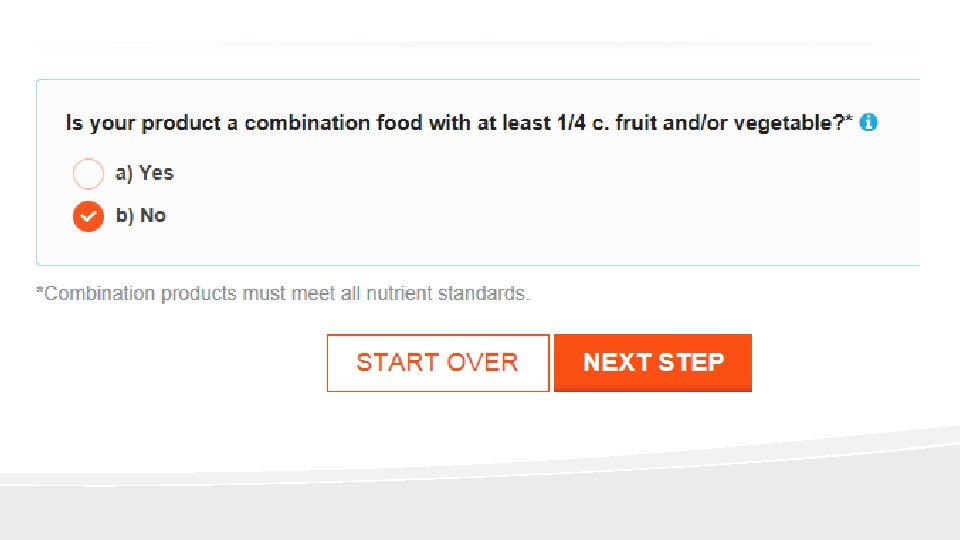The height and width of the screenshot is (540, 960).
Task: Click the footnote about combination products
Action: [x=283, y=293]
